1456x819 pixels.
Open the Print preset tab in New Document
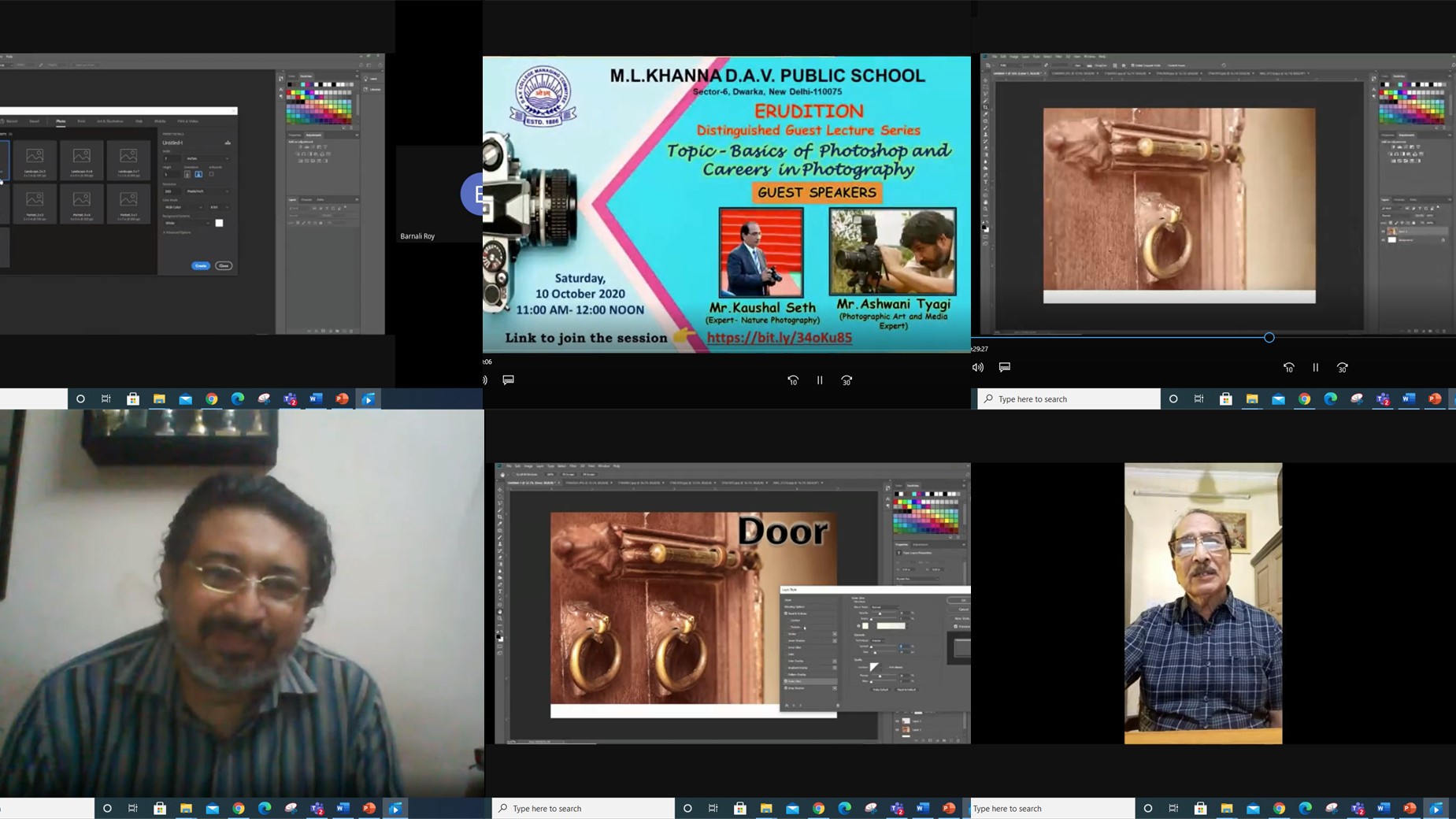tap(81, 121)
